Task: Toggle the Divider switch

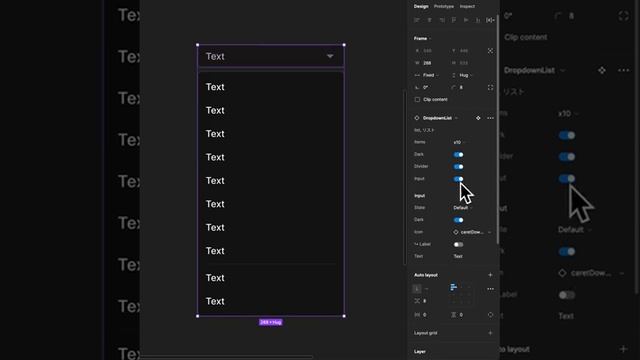Action: click(458, 167)
